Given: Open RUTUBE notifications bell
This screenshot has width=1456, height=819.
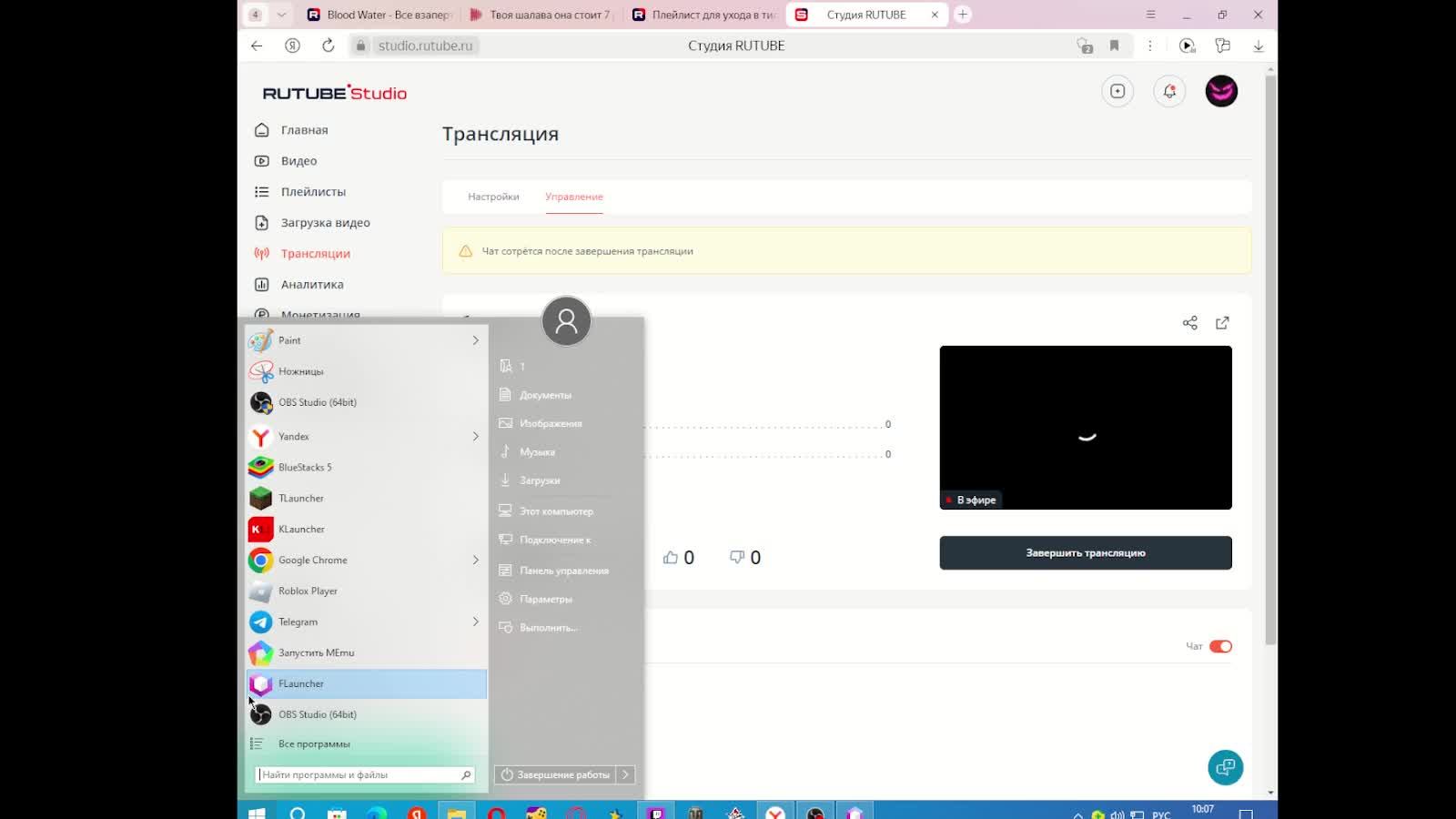Looking at the screenshot, I should [1169, 91].
